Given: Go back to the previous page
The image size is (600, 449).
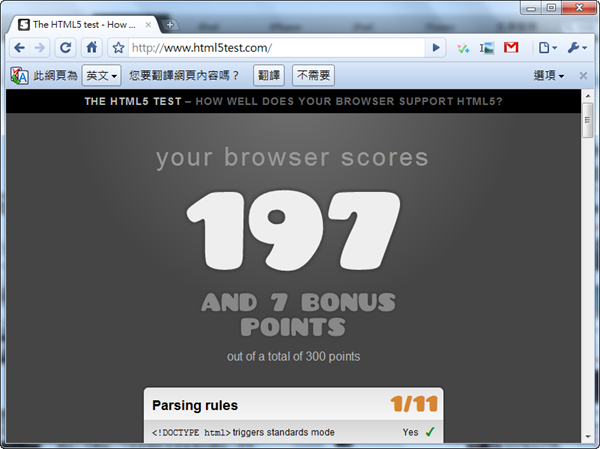Looking at the screenshot, I should [x=20, y=48].
